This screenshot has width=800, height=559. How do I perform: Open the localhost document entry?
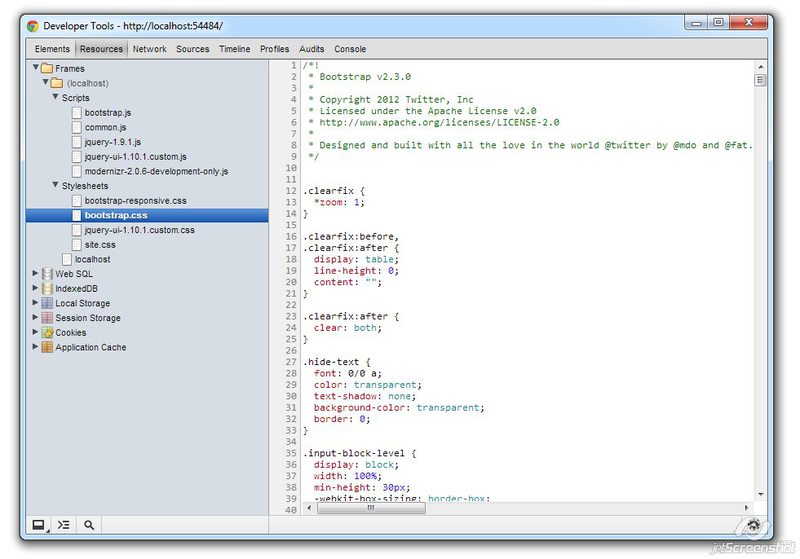pos(92,259)
